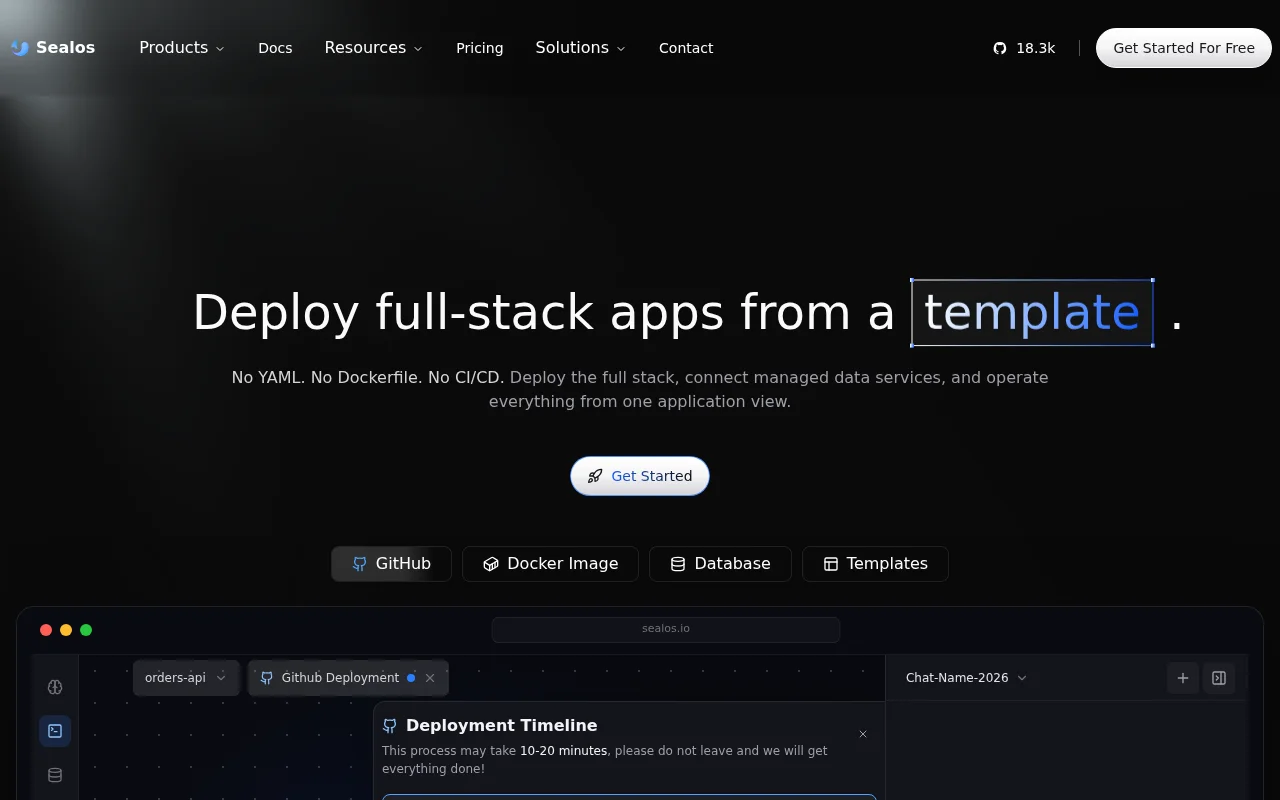Screen dimensions: 1280x800
Task: Switch to the Database tab
Action: click(720, 564)
